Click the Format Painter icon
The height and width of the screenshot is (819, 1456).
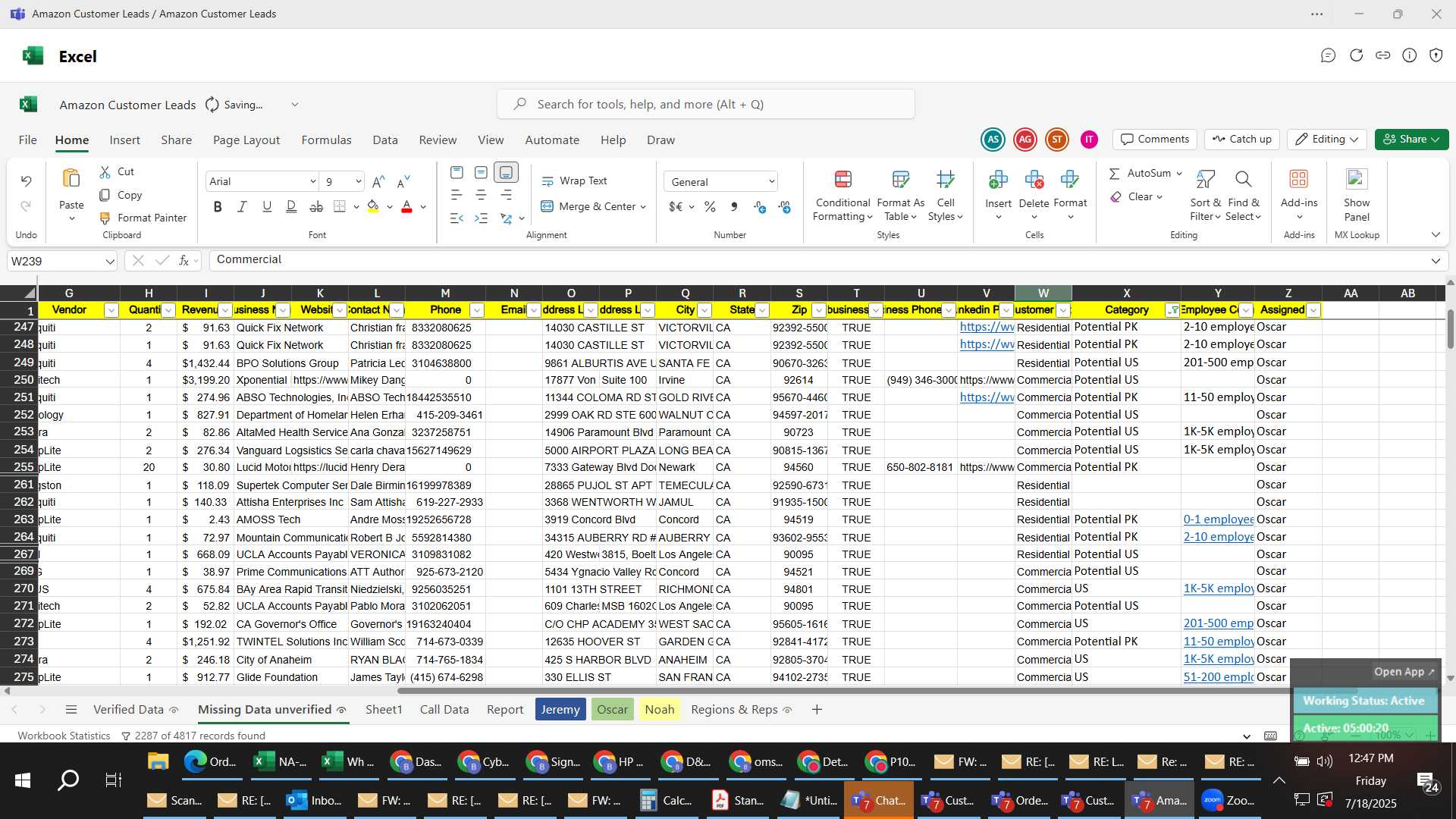(x=105, y=218)
